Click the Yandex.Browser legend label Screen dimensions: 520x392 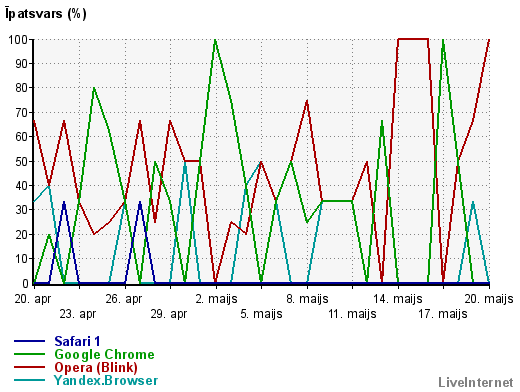coord(106,380)
